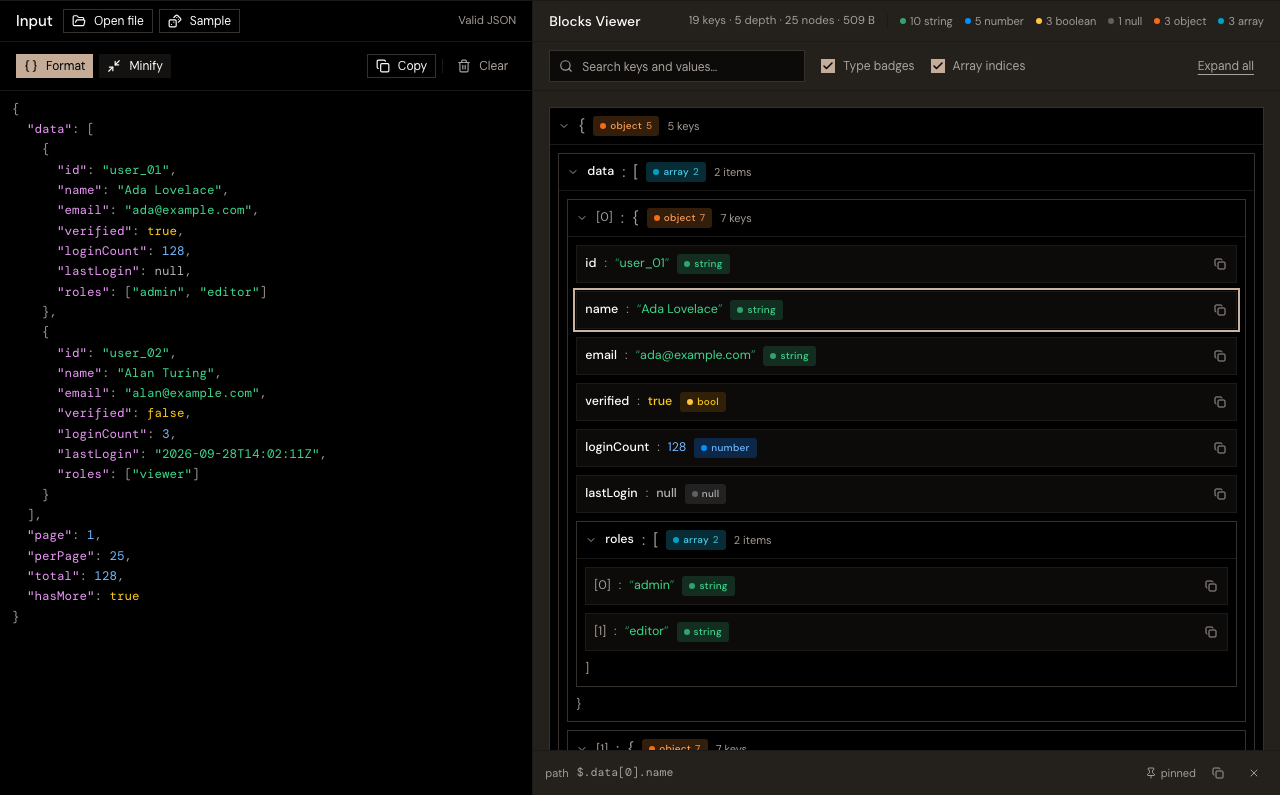Toggle the Array indices checkbox
Viewport: 1280px width, 795px height.
coord(938,66)
